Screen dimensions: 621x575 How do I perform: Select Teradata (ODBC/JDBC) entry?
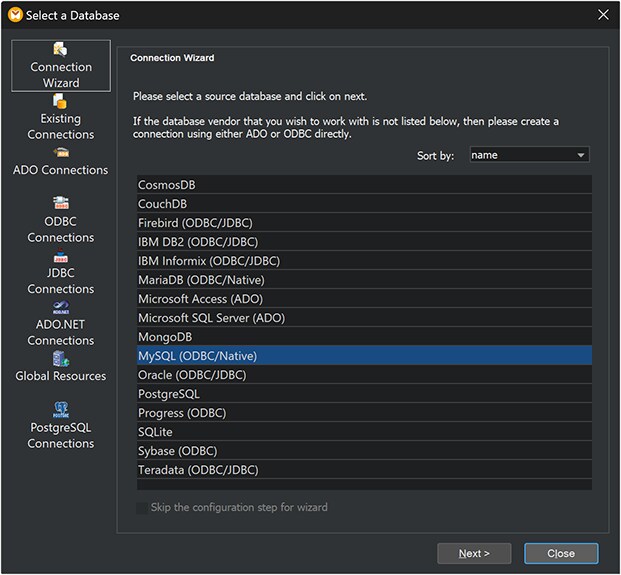click(364, 470)
